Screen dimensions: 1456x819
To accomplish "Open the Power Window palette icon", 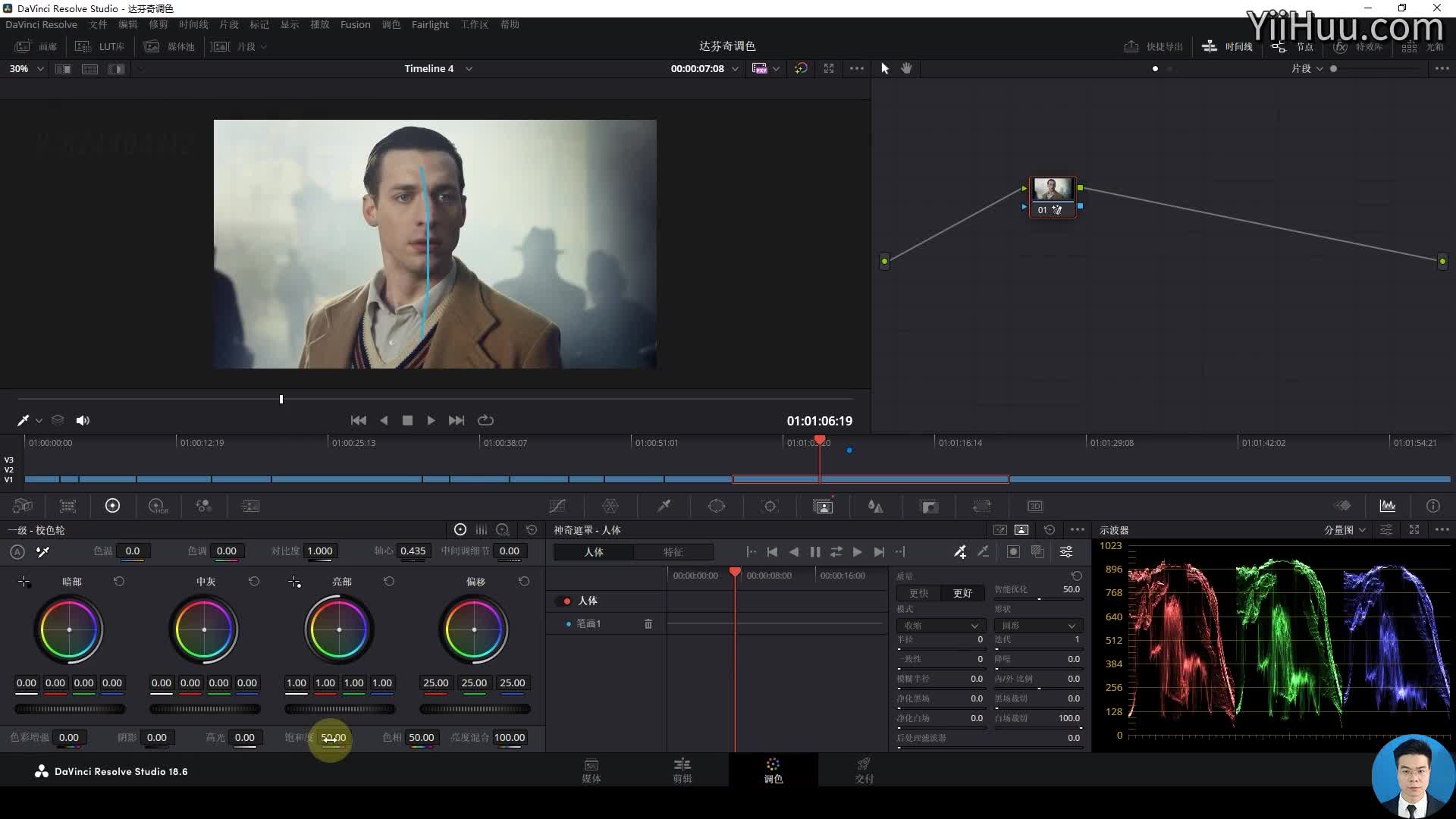I will click(x=717, y=506).
